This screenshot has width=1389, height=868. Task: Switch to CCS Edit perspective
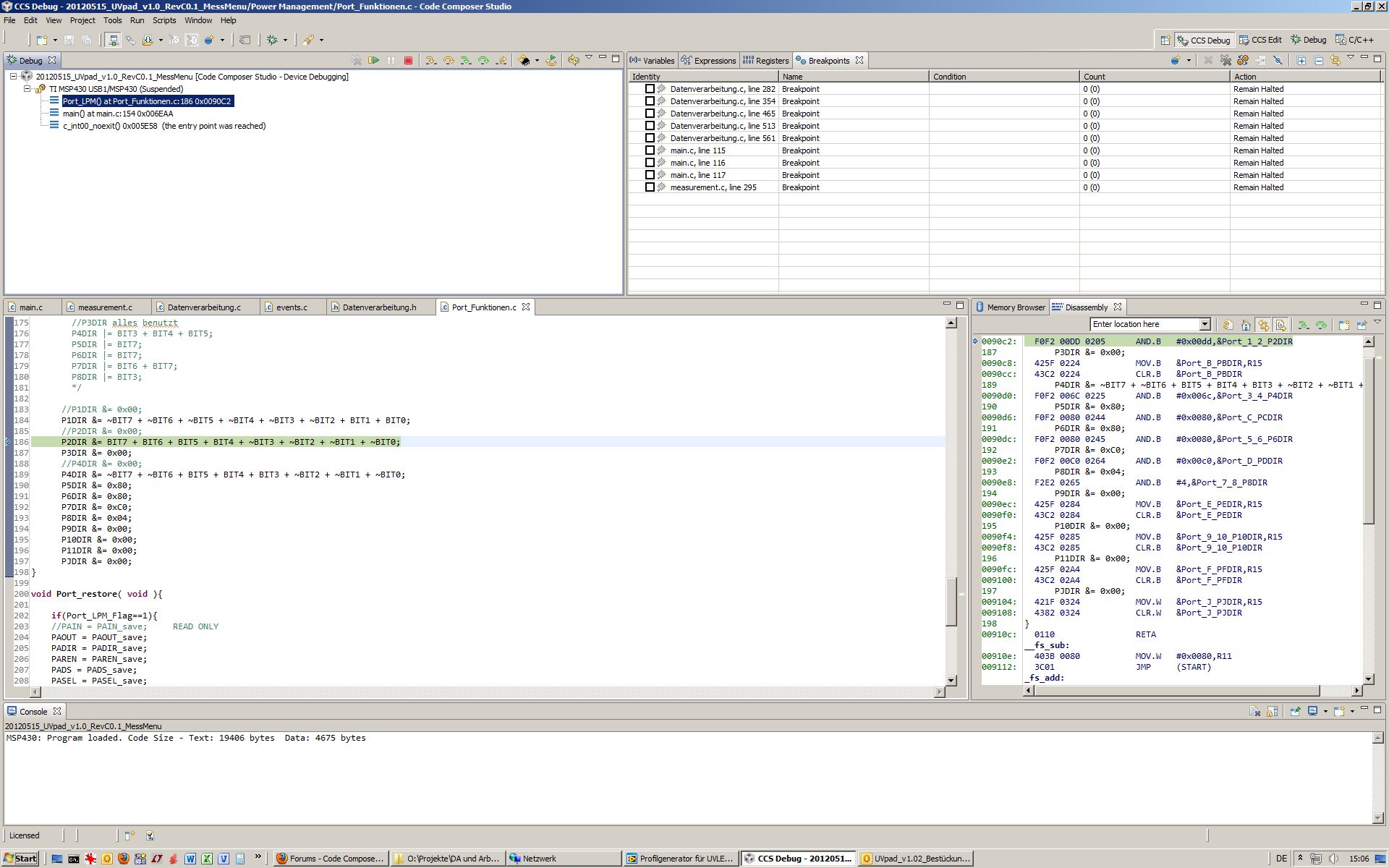[1260, 40]
